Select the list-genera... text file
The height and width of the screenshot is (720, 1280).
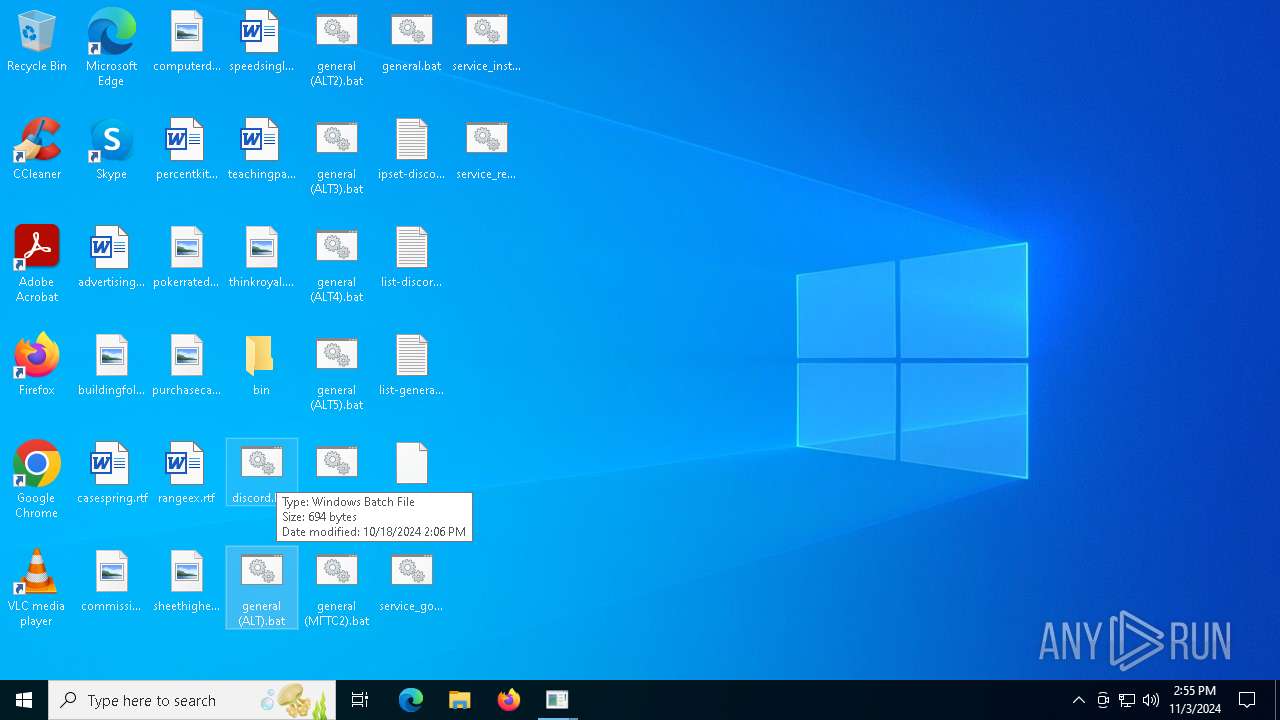click(x=411, y=365)
